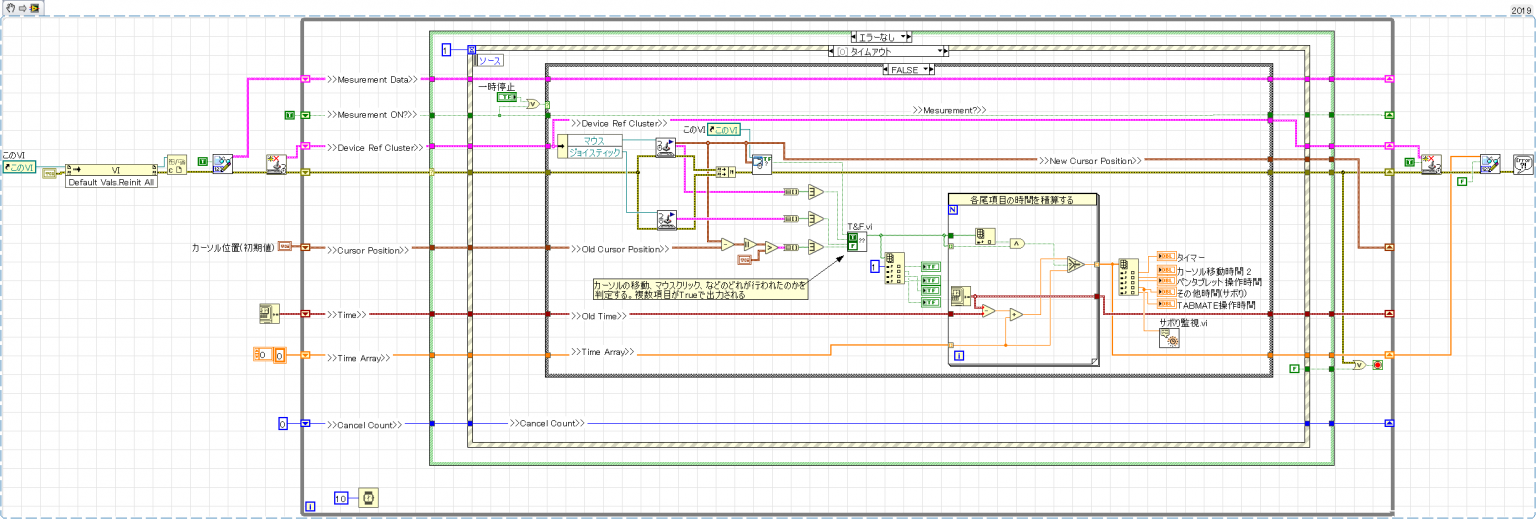
Task: Click the Cancel Count constant 0
Action: pyautogui.click(x=283, y=424)
